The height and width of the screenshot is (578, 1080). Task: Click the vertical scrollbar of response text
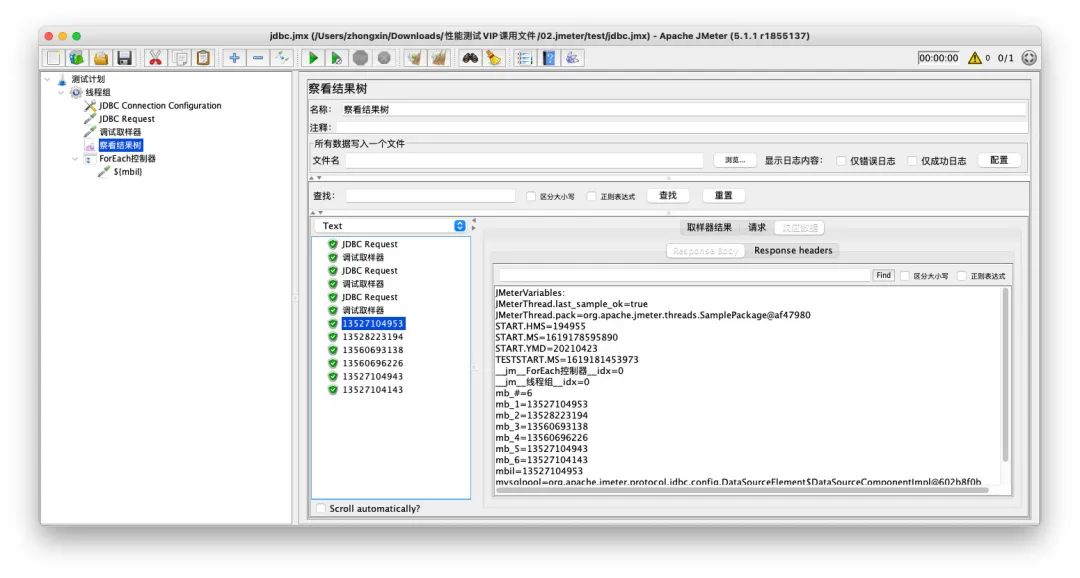point(1006,375)
